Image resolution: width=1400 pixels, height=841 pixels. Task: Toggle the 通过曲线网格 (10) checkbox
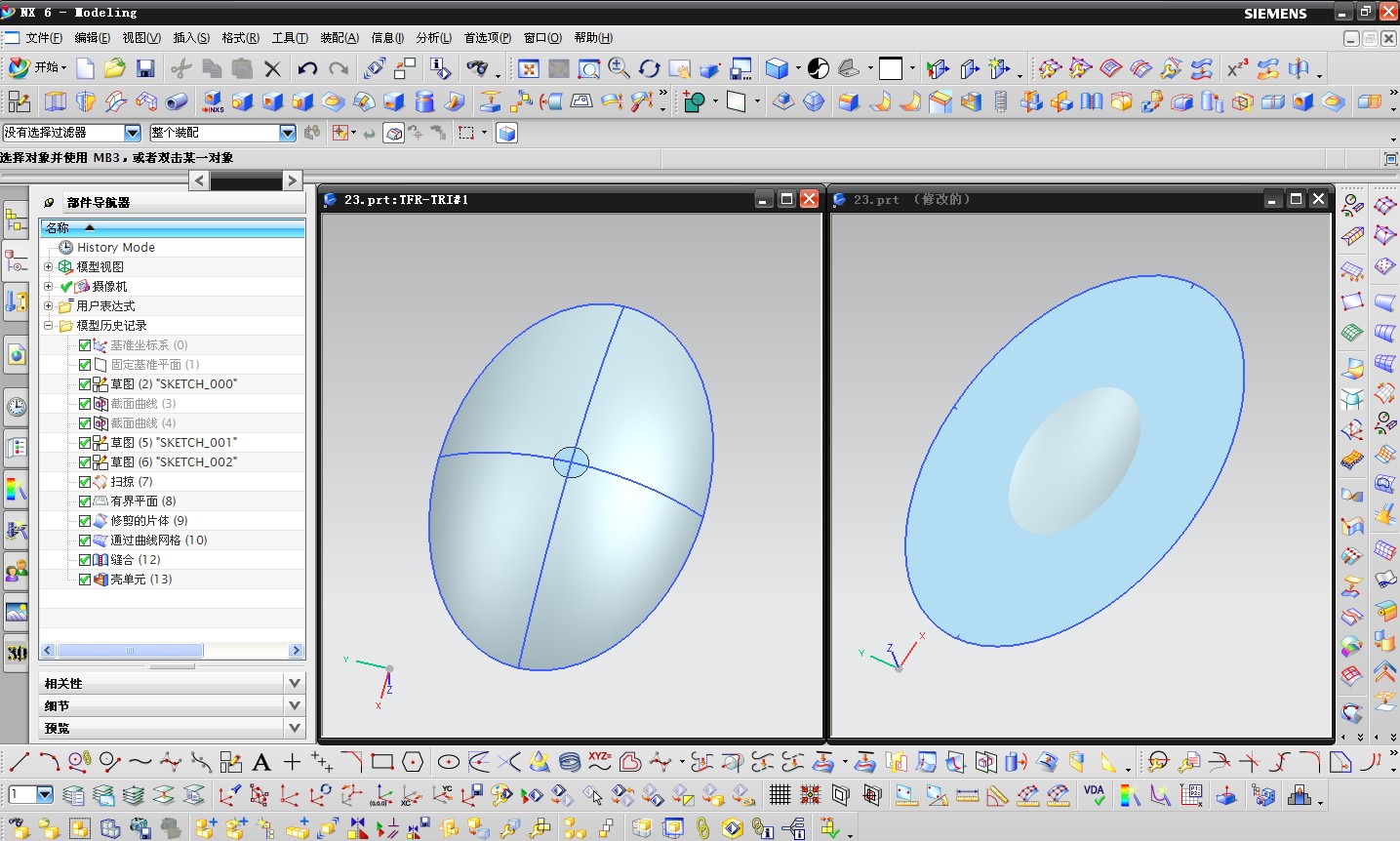pyautogui.click(x=85, y=541)
